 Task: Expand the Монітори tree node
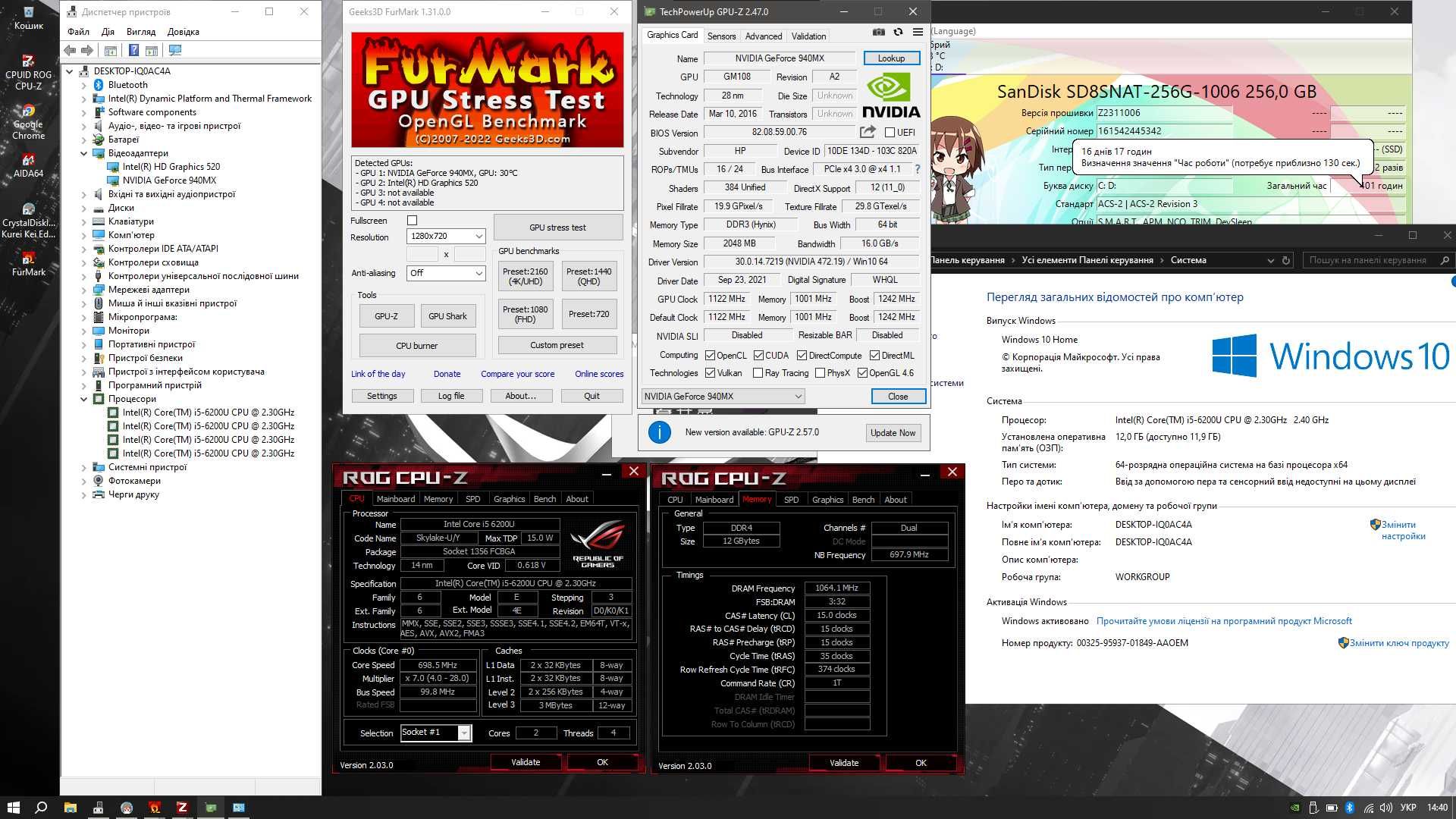83,331
